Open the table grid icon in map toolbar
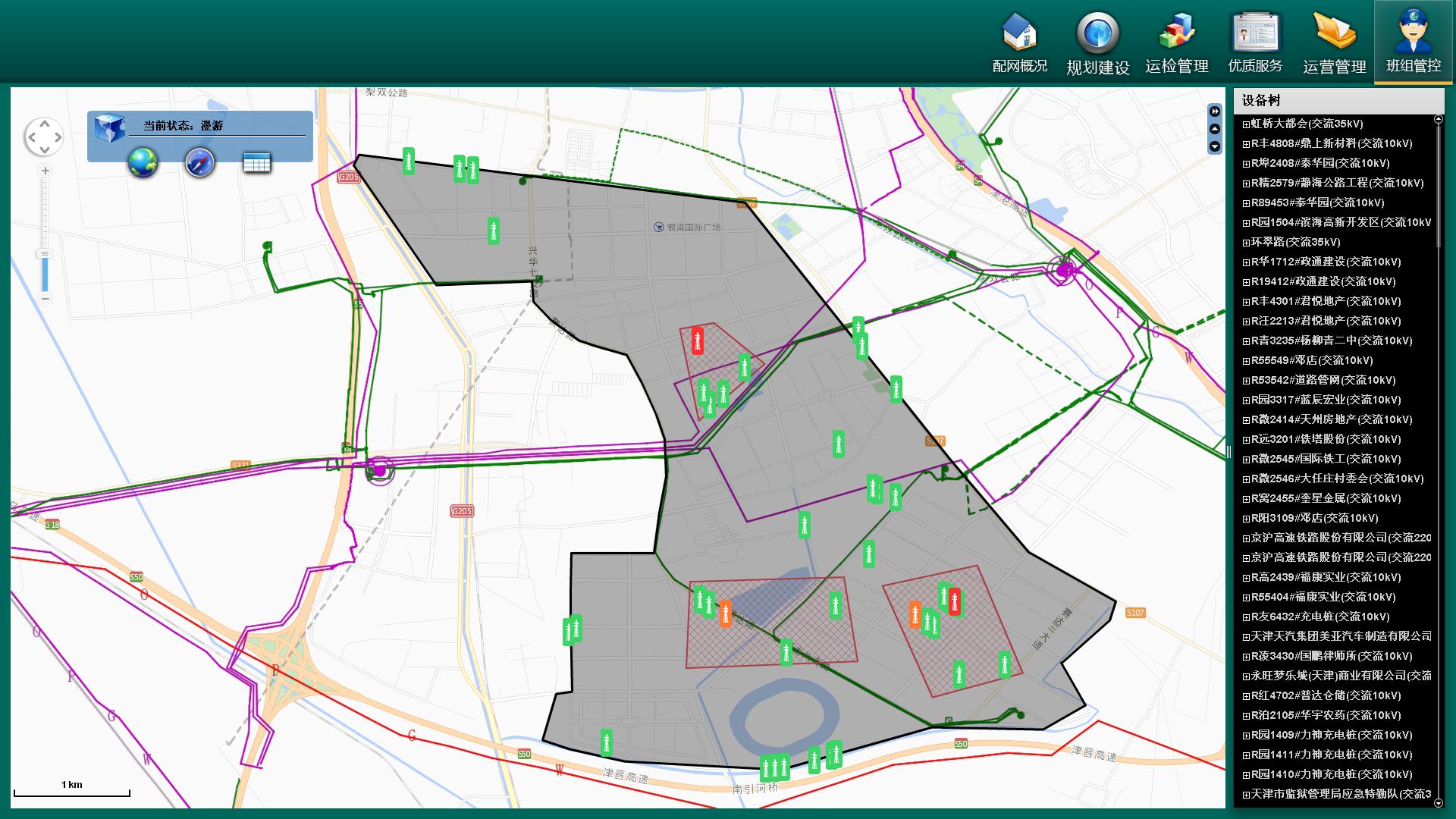The image size is (1456, 819). (256, 162)
